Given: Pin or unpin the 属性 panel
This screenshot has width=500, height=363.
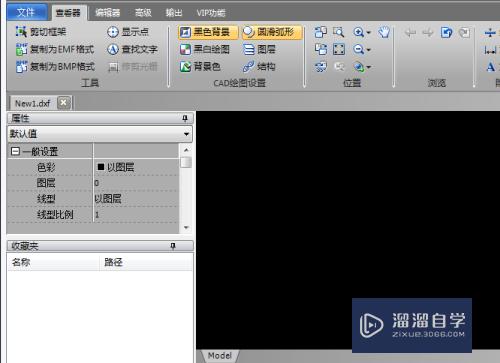Looking at the screenshot, I should tap(185, 118).
